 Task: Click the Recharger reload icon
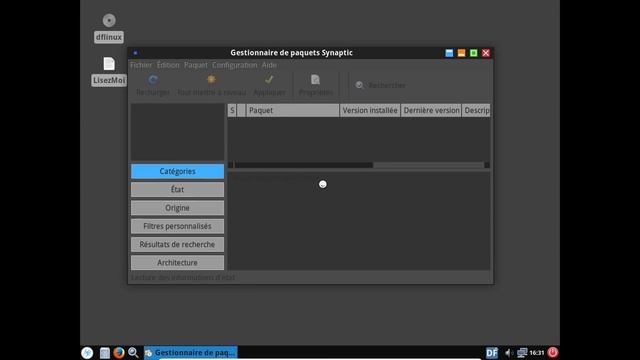(153, 80)
